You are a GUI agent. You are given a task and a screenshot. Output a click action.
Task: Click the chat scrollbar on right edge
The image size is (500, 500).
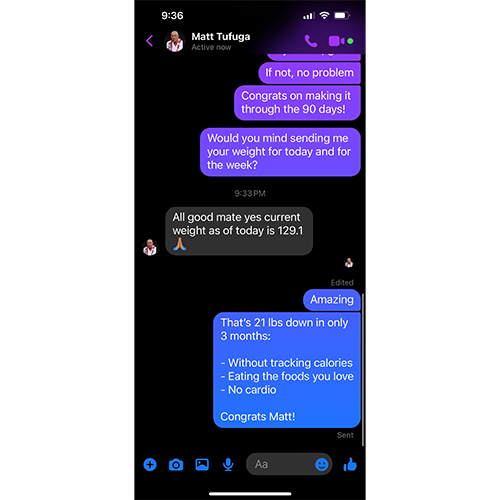tap(363, 369)
